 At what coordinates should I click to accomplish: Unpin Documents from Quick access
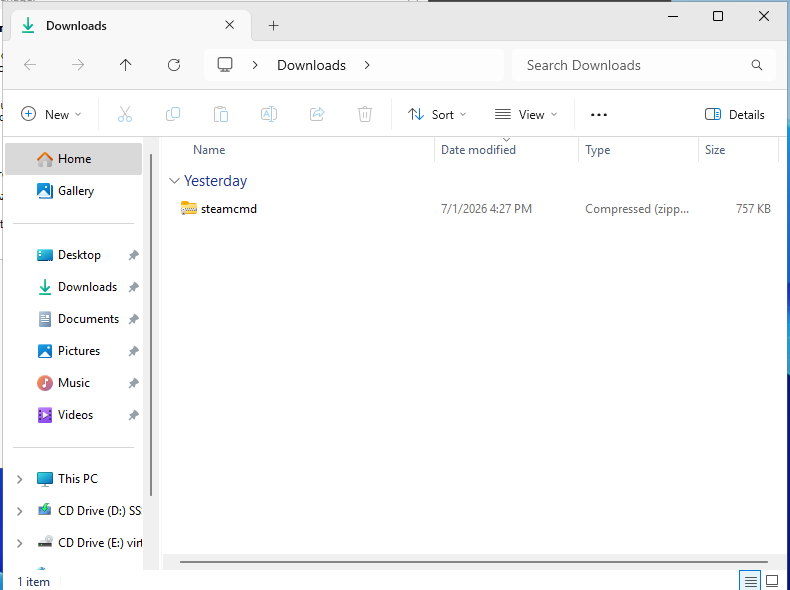coord(134,319)
